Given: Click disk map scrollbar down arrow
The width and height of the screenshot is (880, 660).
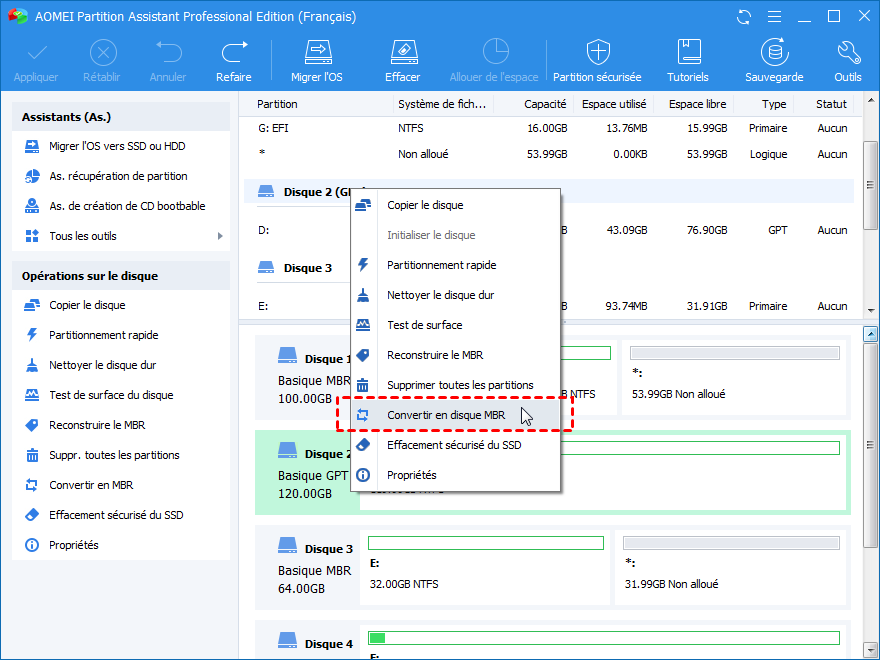Looking at the screenshot, I should click(870, 649).
